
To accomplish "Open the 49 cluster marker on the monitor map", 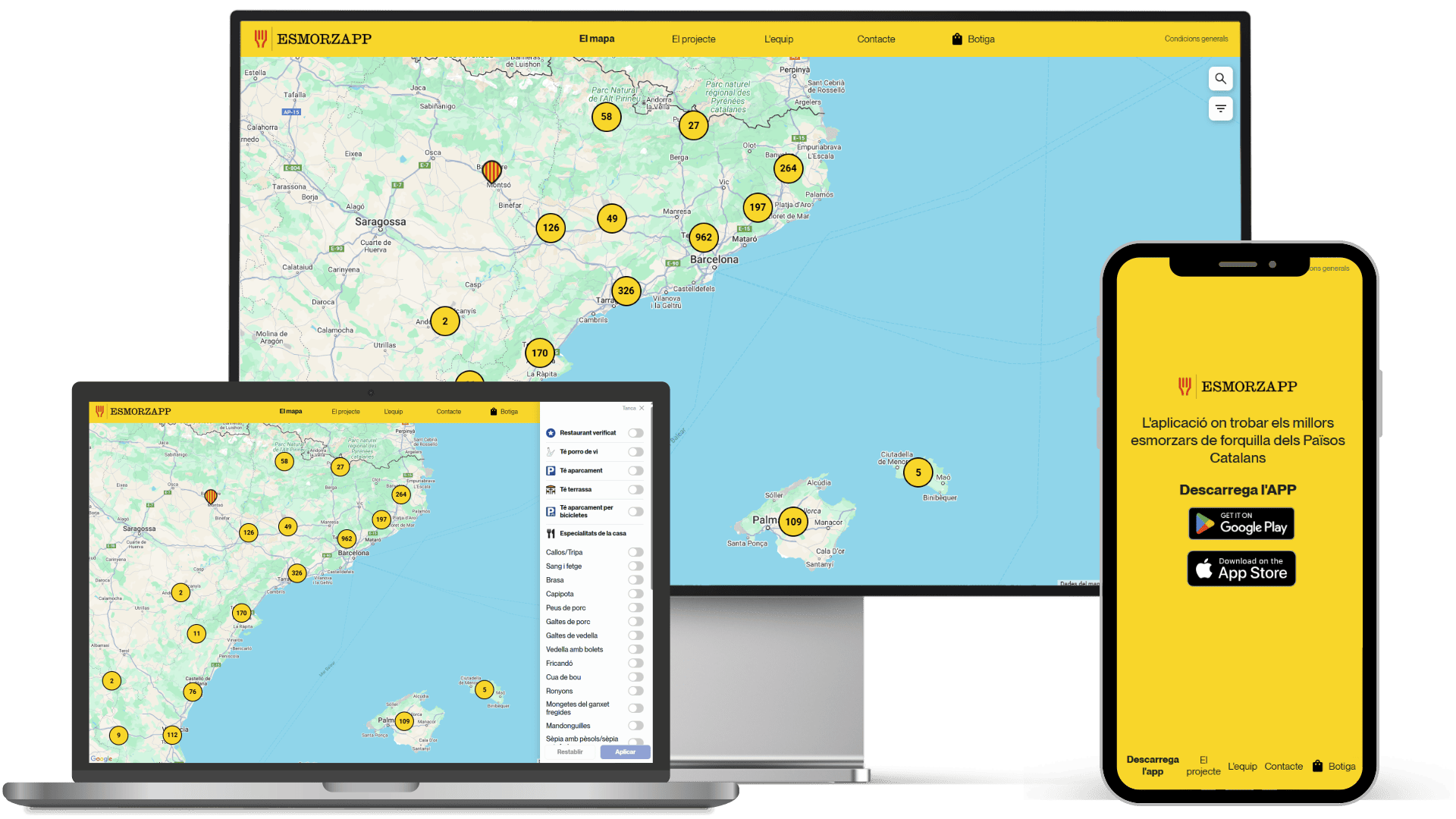I will 612,218.
